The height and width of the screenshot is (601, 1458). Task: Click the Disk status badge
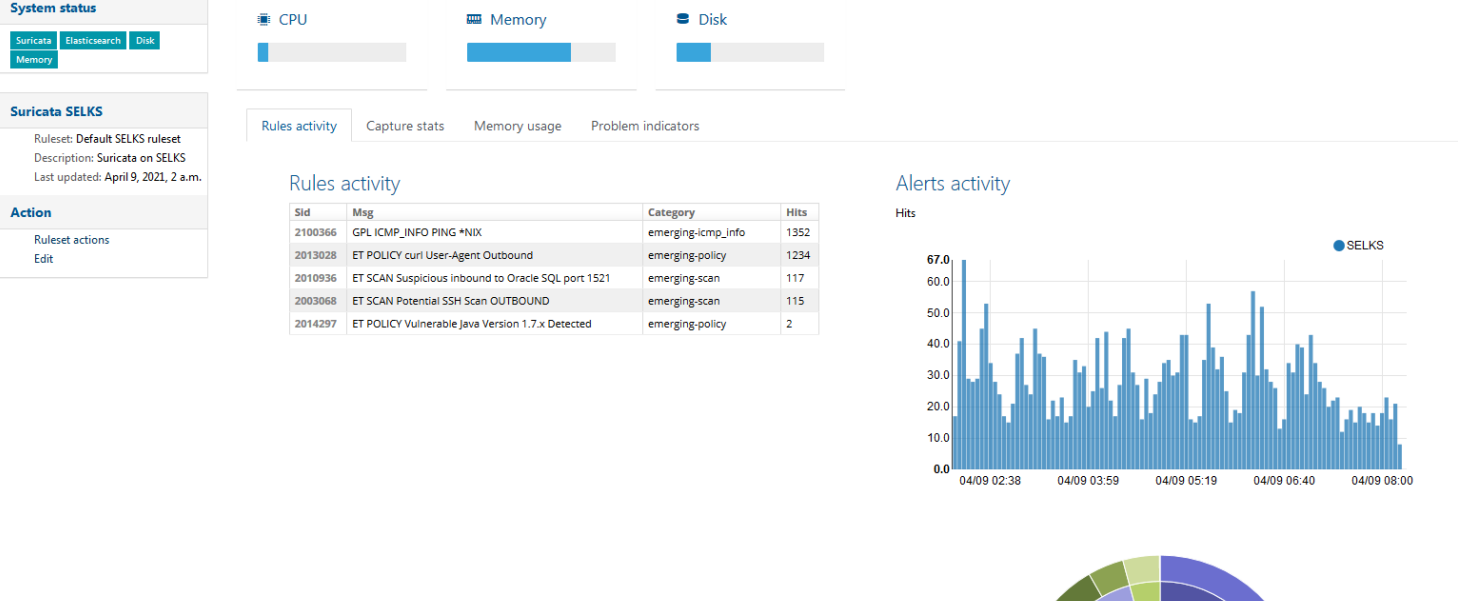[145, 41]
